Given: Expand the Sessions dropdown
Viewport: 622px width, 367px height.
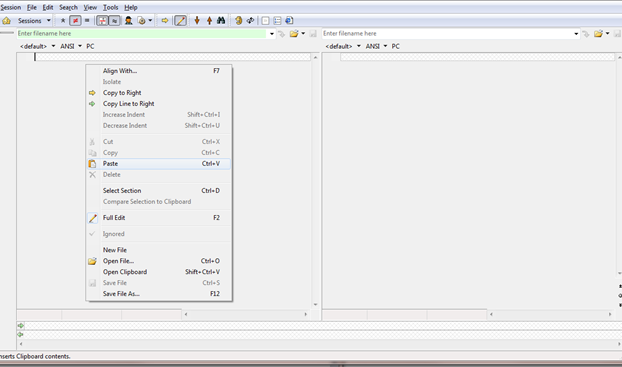Looking at the screenshot, I should (x=49, y=21).
